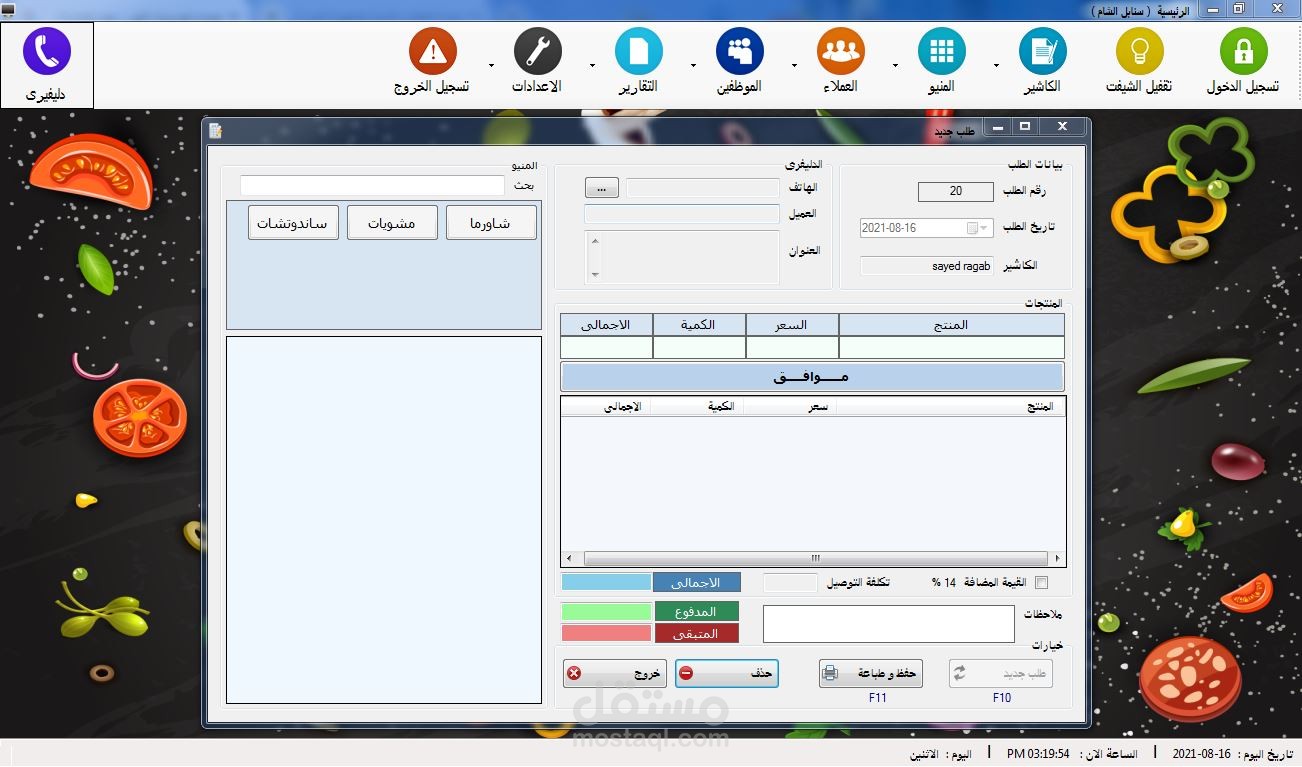Click the blue الاجمالى total value box
Screen dimensions: 1302x767
[607, 582]
